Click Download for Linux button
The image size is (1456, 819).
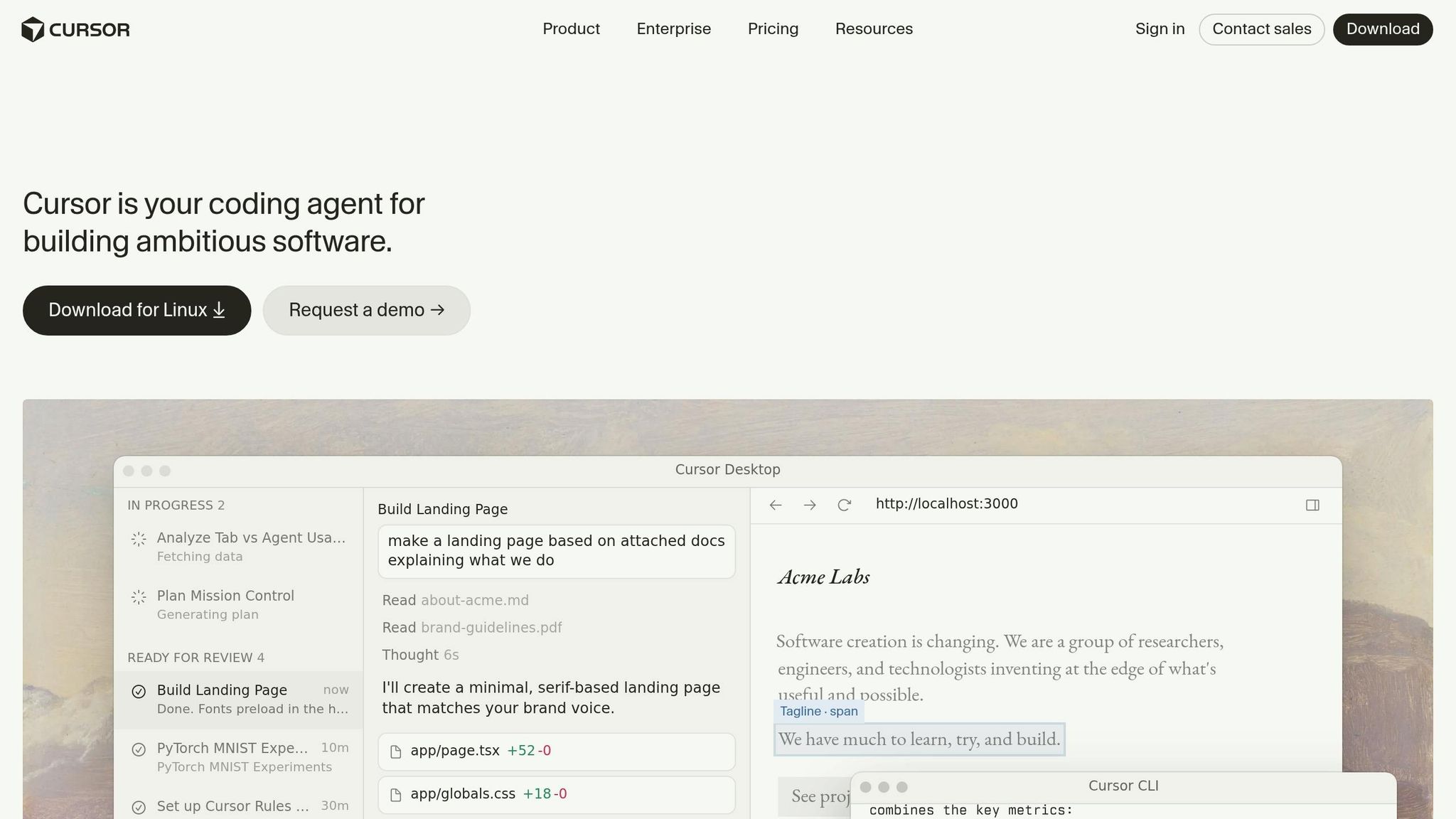pyautogui.click(x=136, y=311)
